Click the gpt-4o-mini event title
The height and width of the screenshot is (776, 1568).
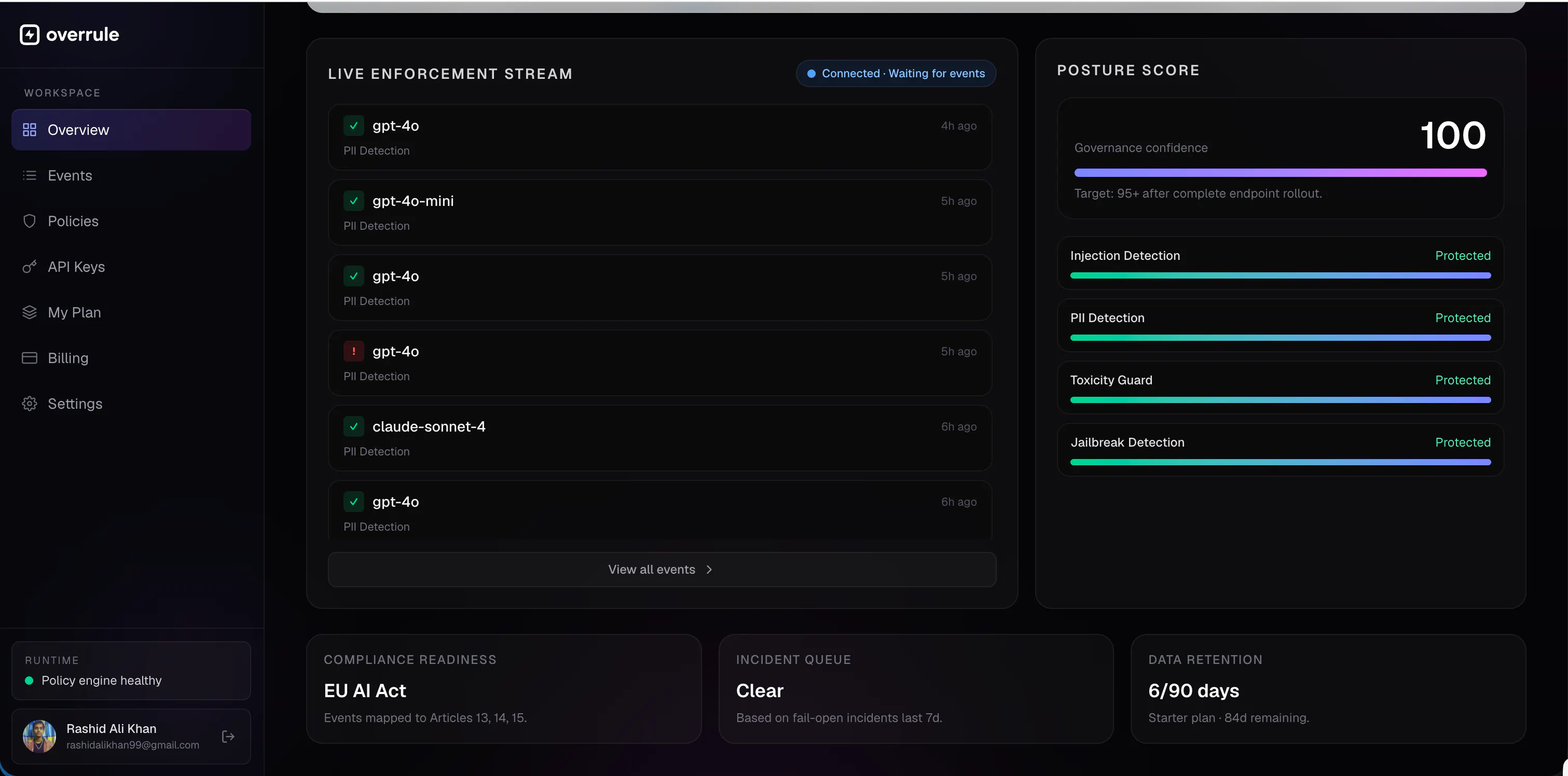[412, 201]
